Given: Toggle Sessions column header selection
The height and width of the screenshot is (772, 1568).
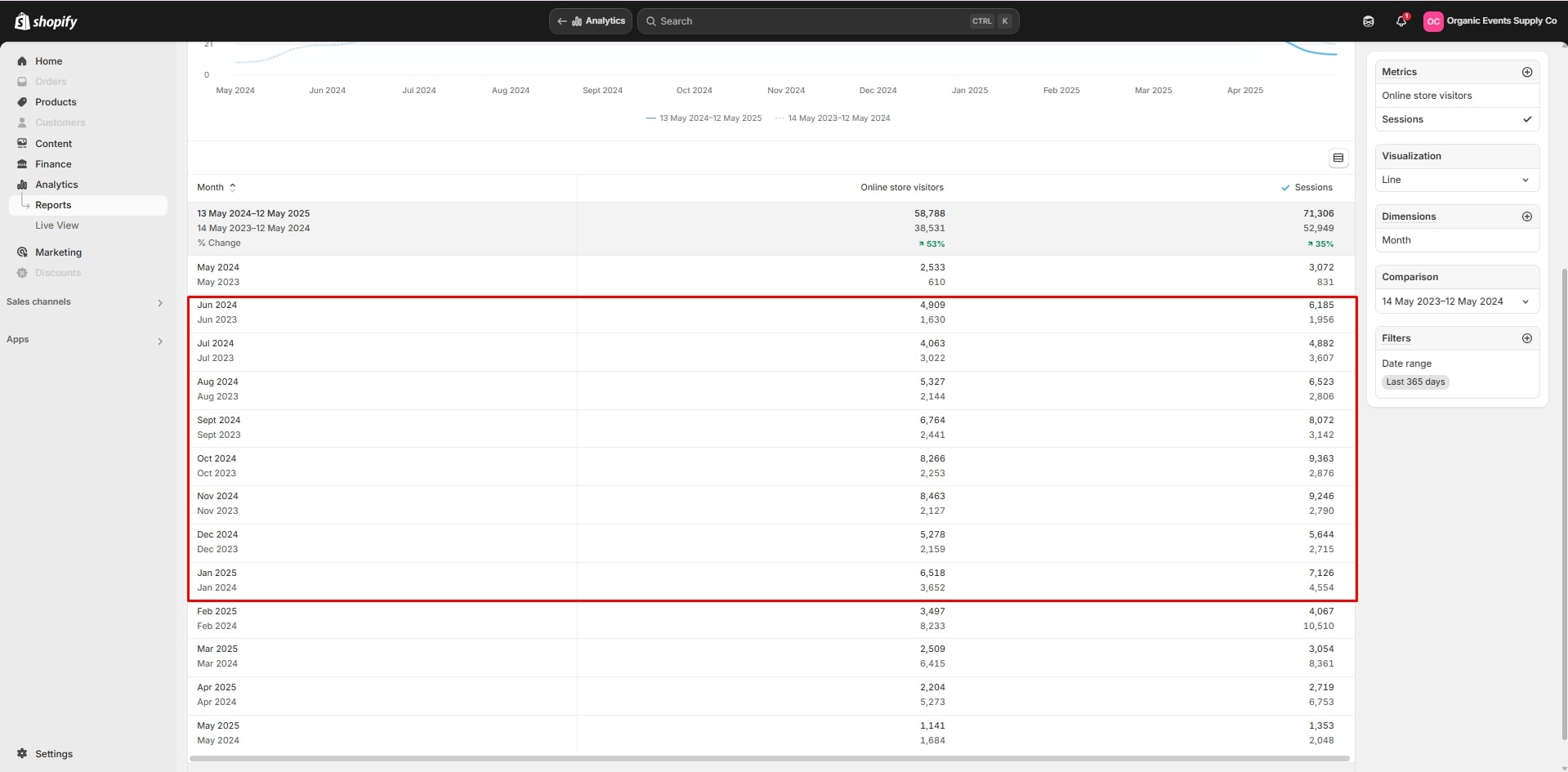Looking at the screenshot, I should pos(1307,187).
